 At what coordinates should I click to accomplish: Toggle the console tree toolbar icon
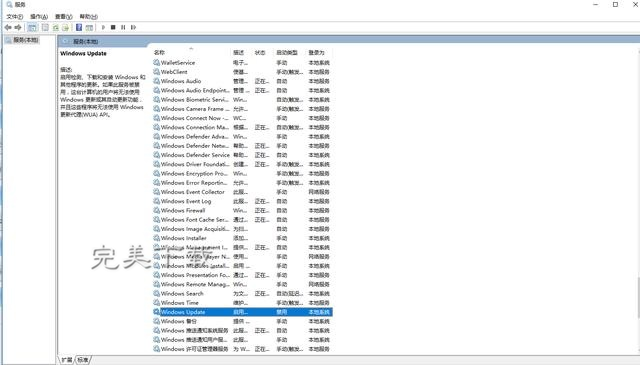32,27
